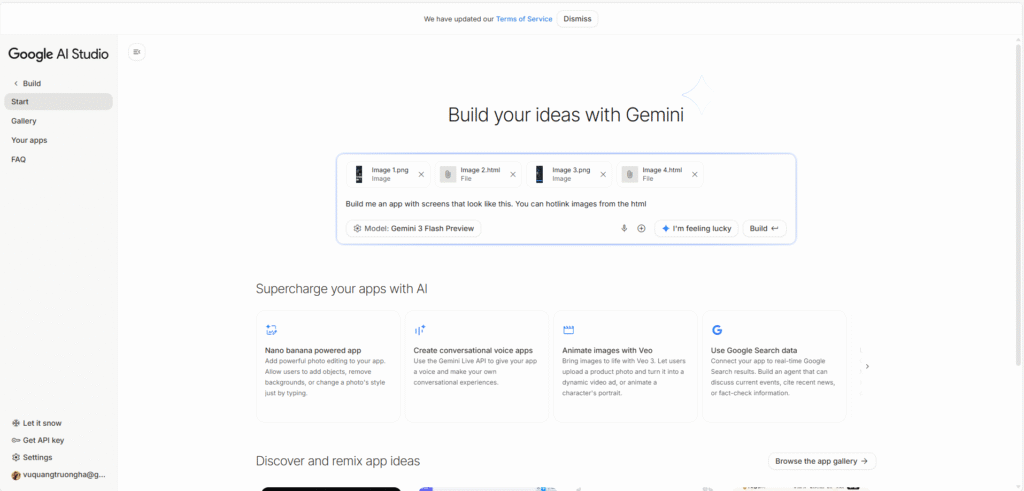Remove the Image 1.png attachment
The height and width of the screenshot is (491, 1024).
pyautogui.click(x=421, y=174)
